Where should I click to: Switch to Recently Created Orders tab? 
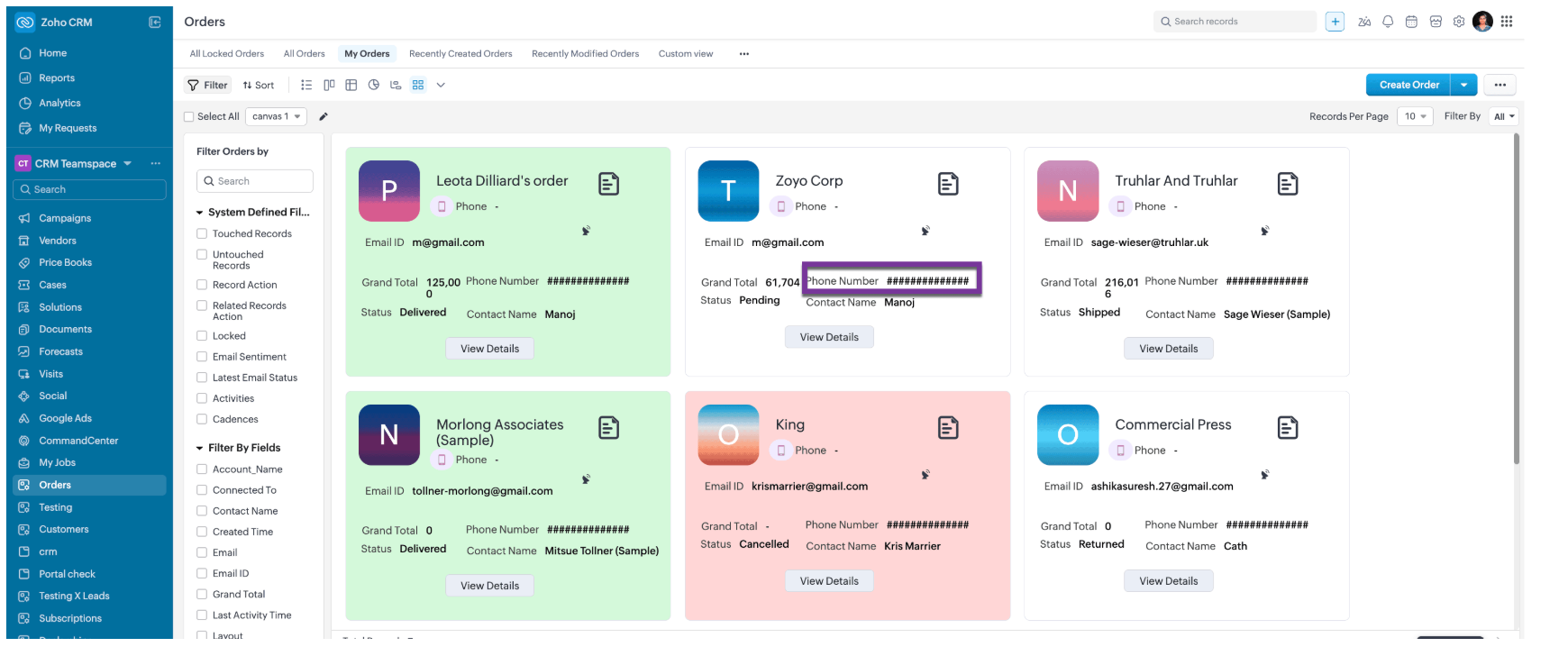[460, 54]
